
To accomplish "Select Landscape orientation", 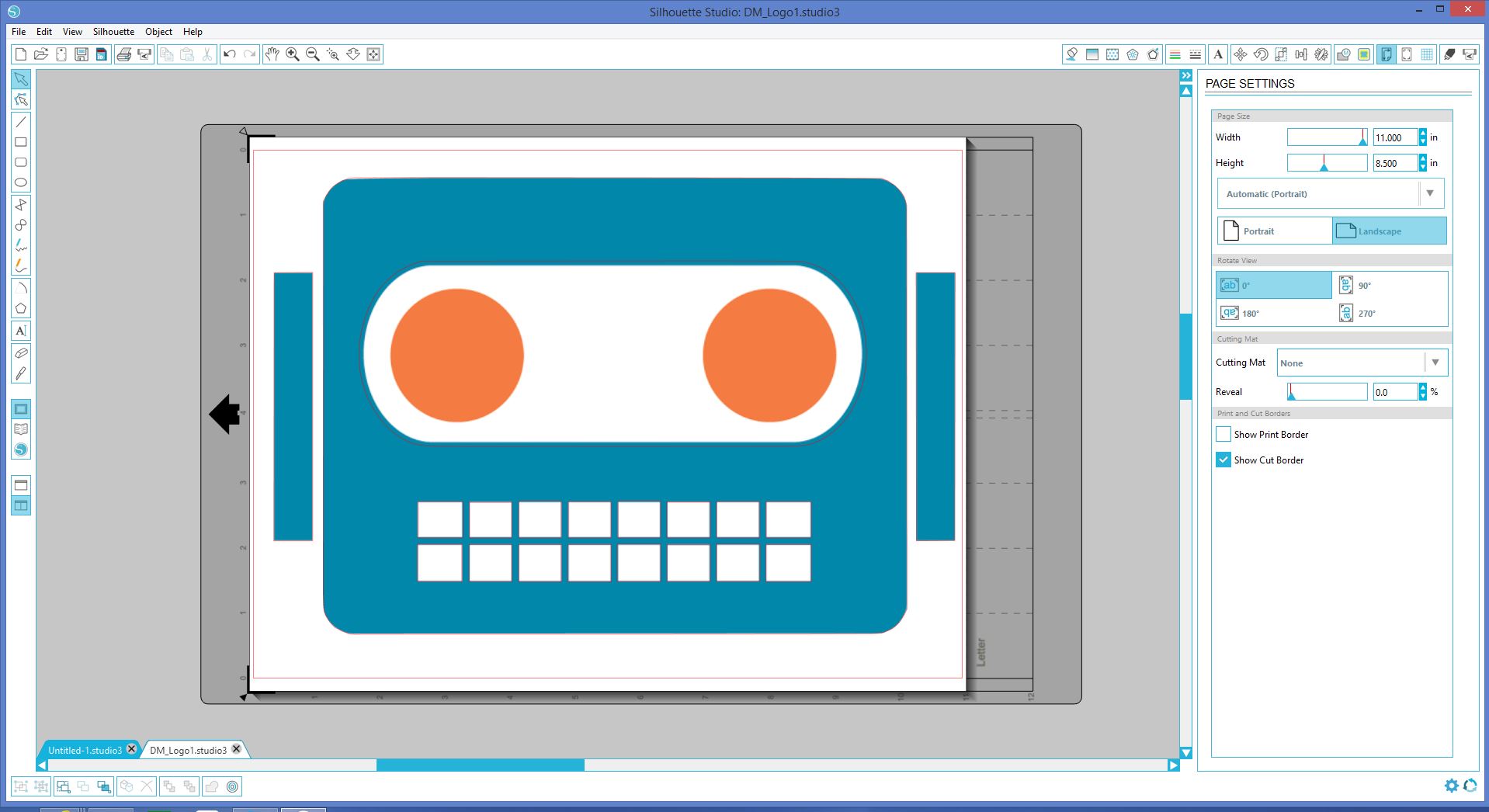I will [1390, 231].
